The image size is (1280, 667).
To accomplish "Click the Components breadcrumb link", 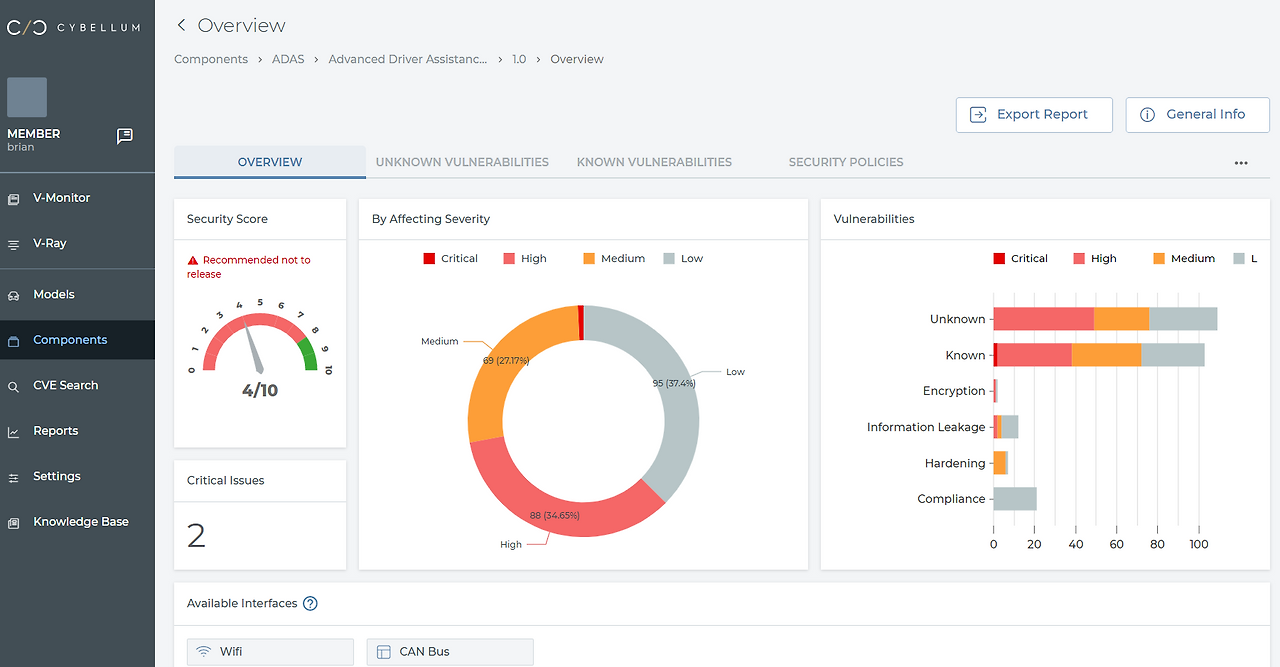I will 211,59.
